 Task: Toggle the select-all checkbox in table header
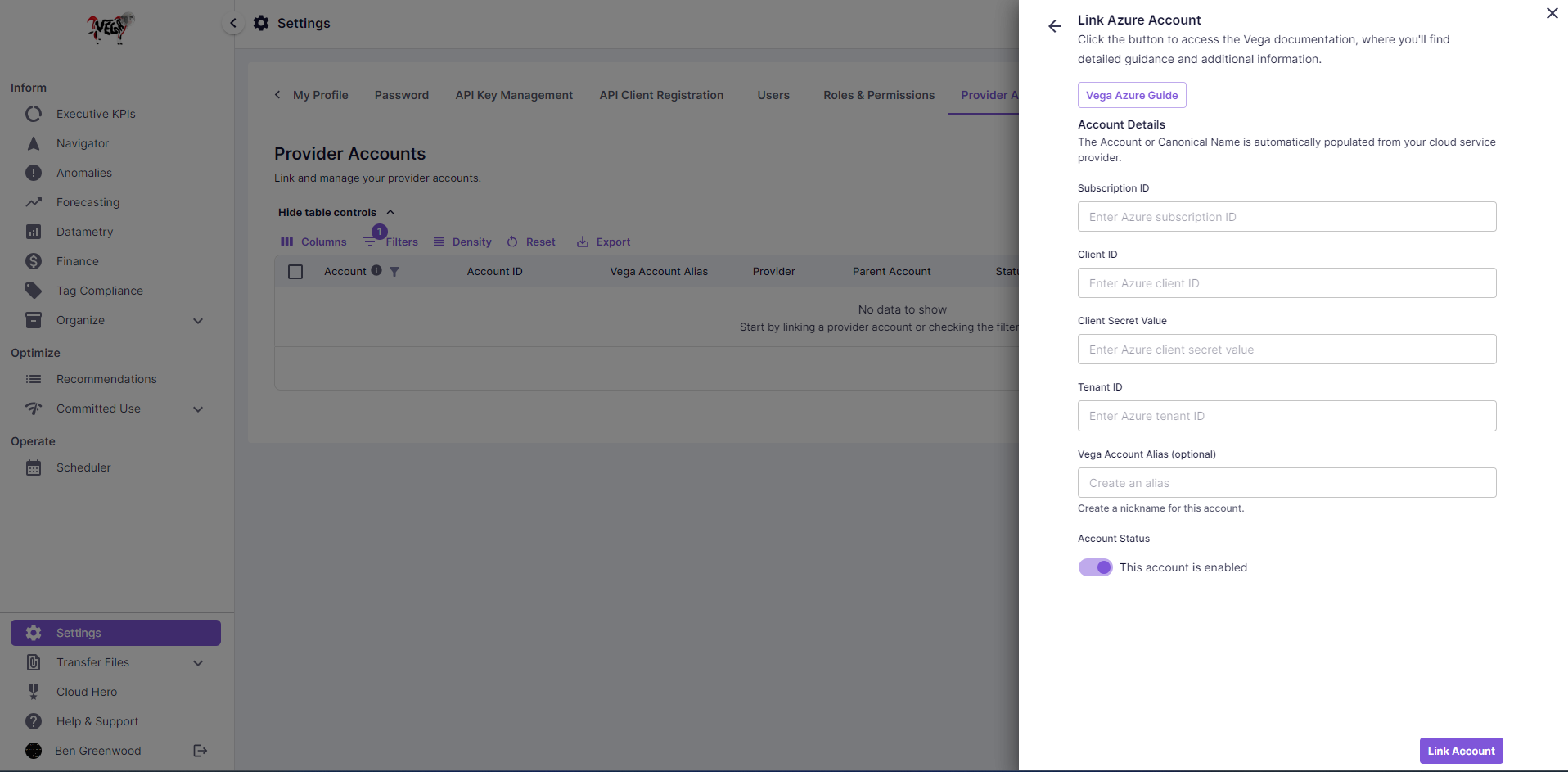coord(295,272)
